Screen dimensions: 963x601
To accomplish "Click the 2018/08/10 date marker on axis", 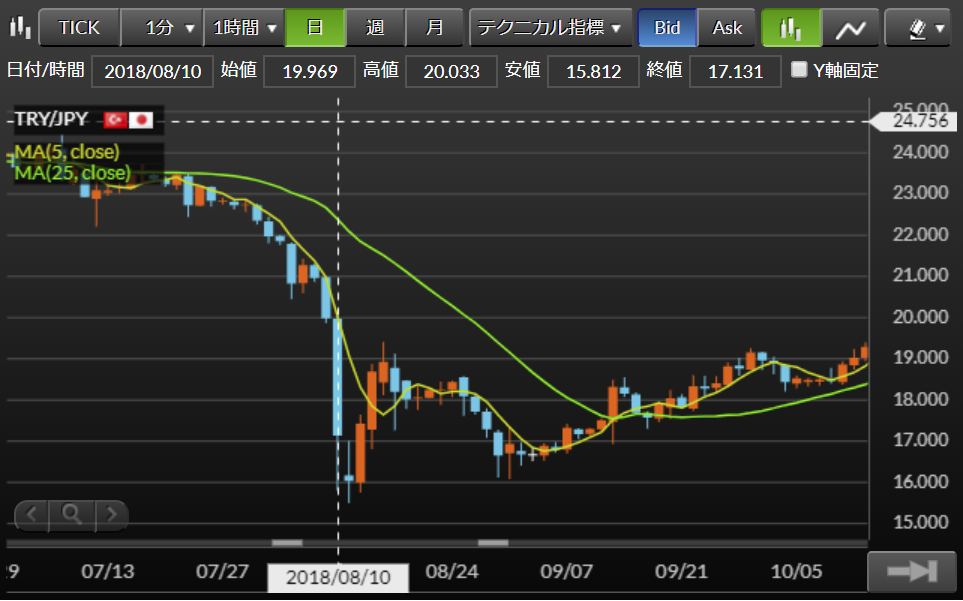I will pos(338,578).
